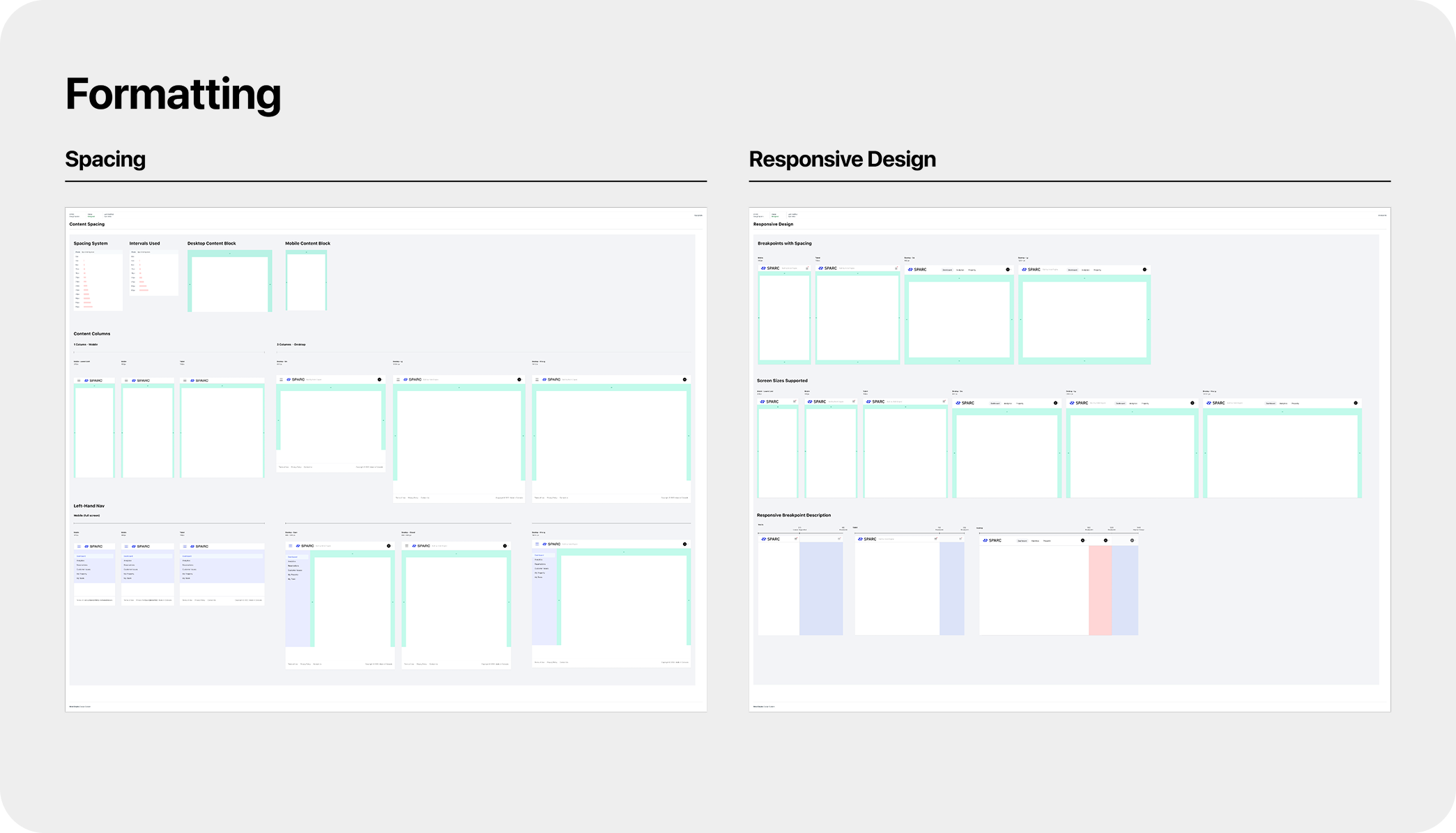This screenshot has width=1456, height=833.
Task: Click hamburger icon in open desktop Left-Hand Nav mockup
Action: 291,546
